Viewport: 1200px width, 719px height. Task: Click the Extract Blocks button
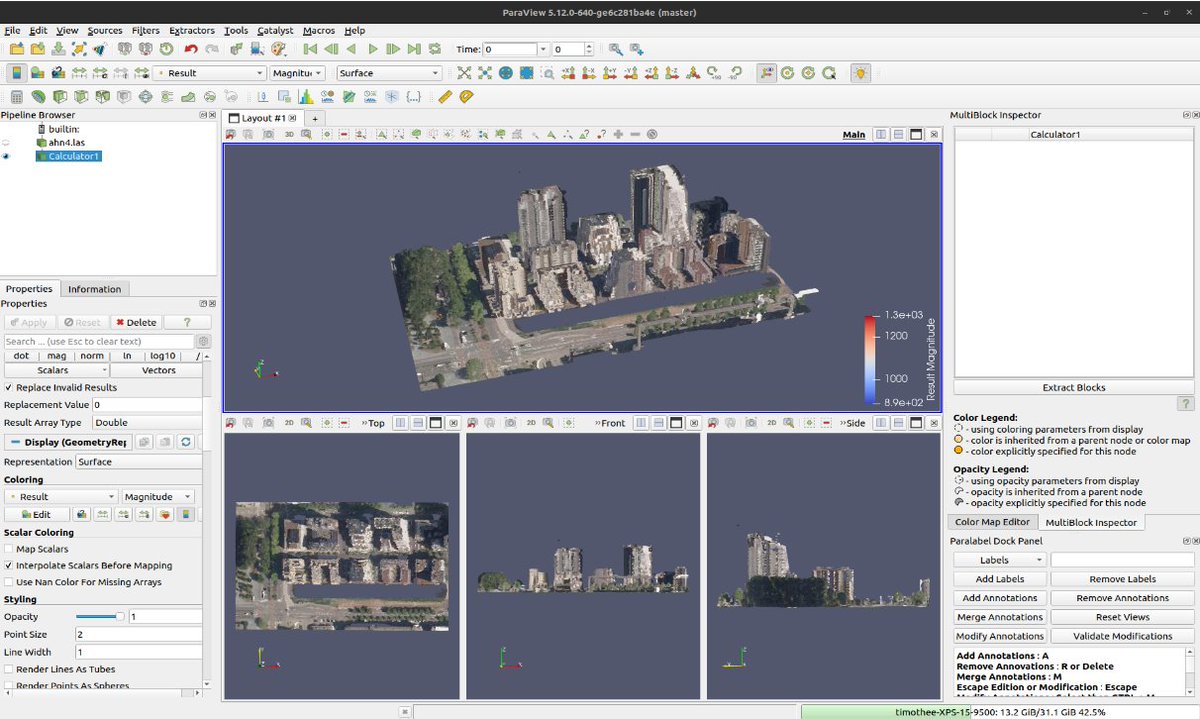[1073, 387]
